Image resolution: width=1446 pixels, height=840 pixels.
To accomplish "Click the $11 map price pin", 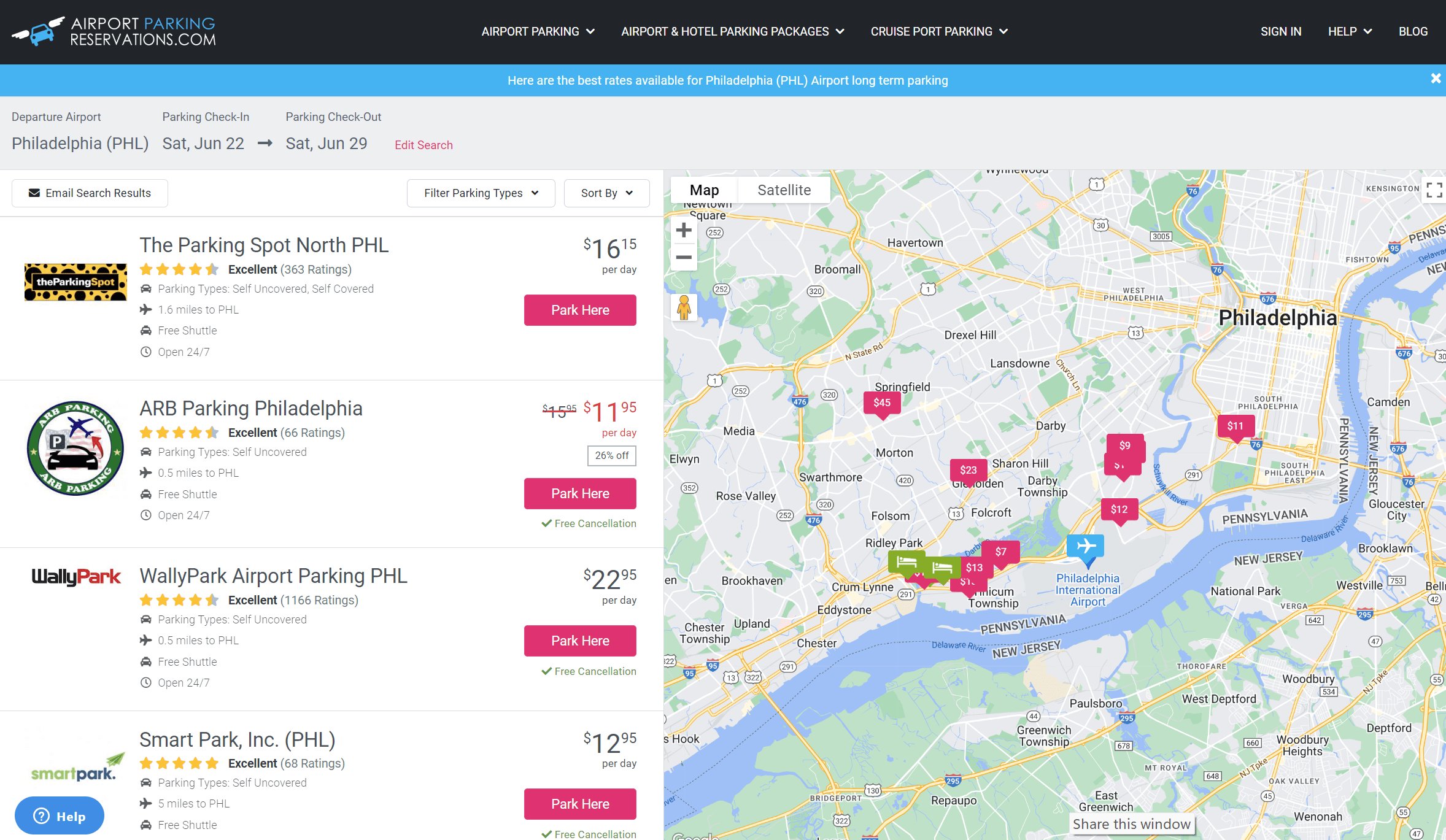I will pyautogui.click(x=1235, y=426).
